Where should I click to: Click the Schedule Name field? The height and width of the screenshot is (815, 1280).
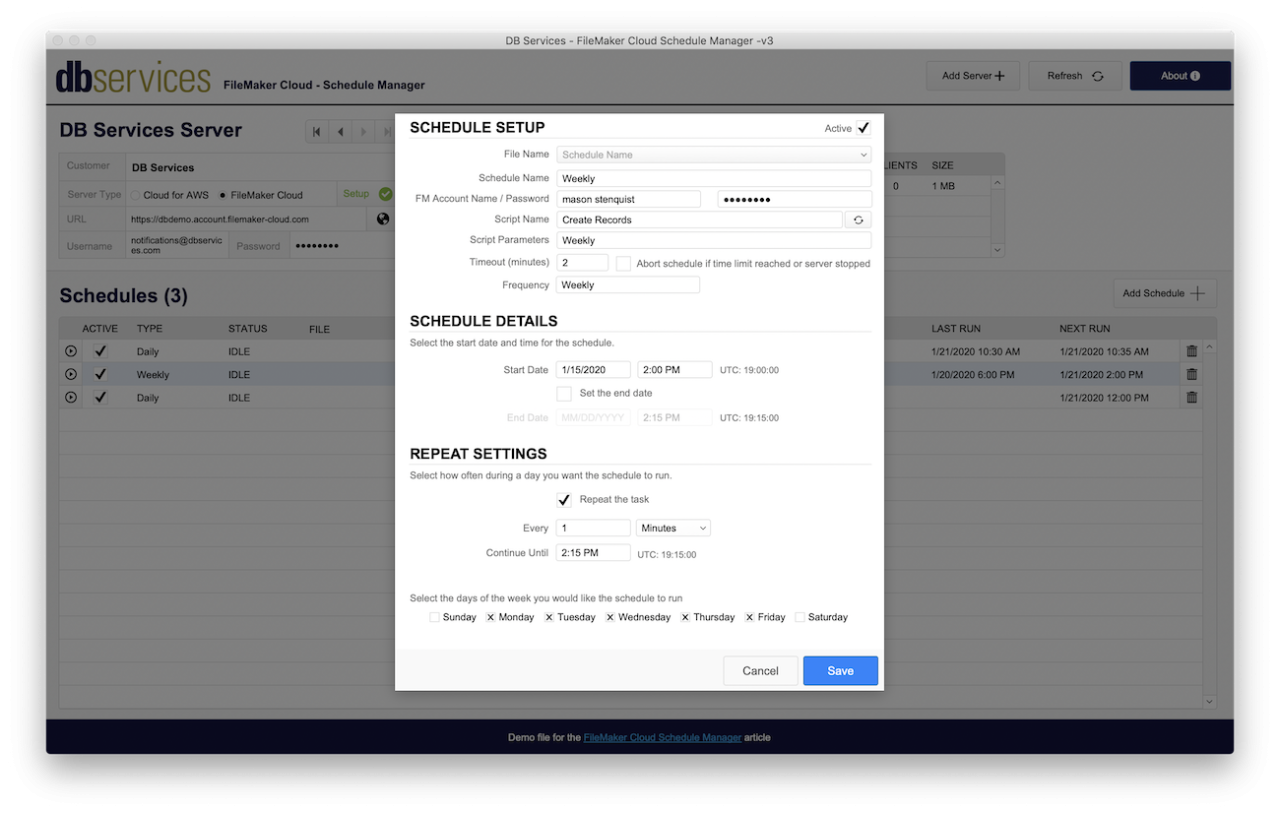click(x=714, y=178)
